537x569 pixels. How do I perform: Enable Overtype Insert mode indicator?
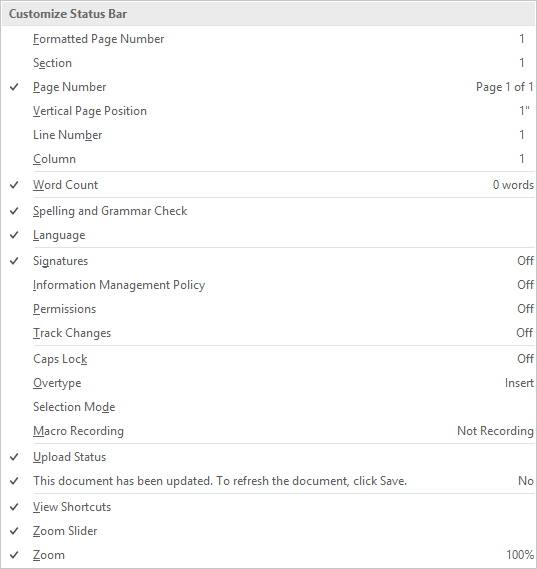coord(268,383)
